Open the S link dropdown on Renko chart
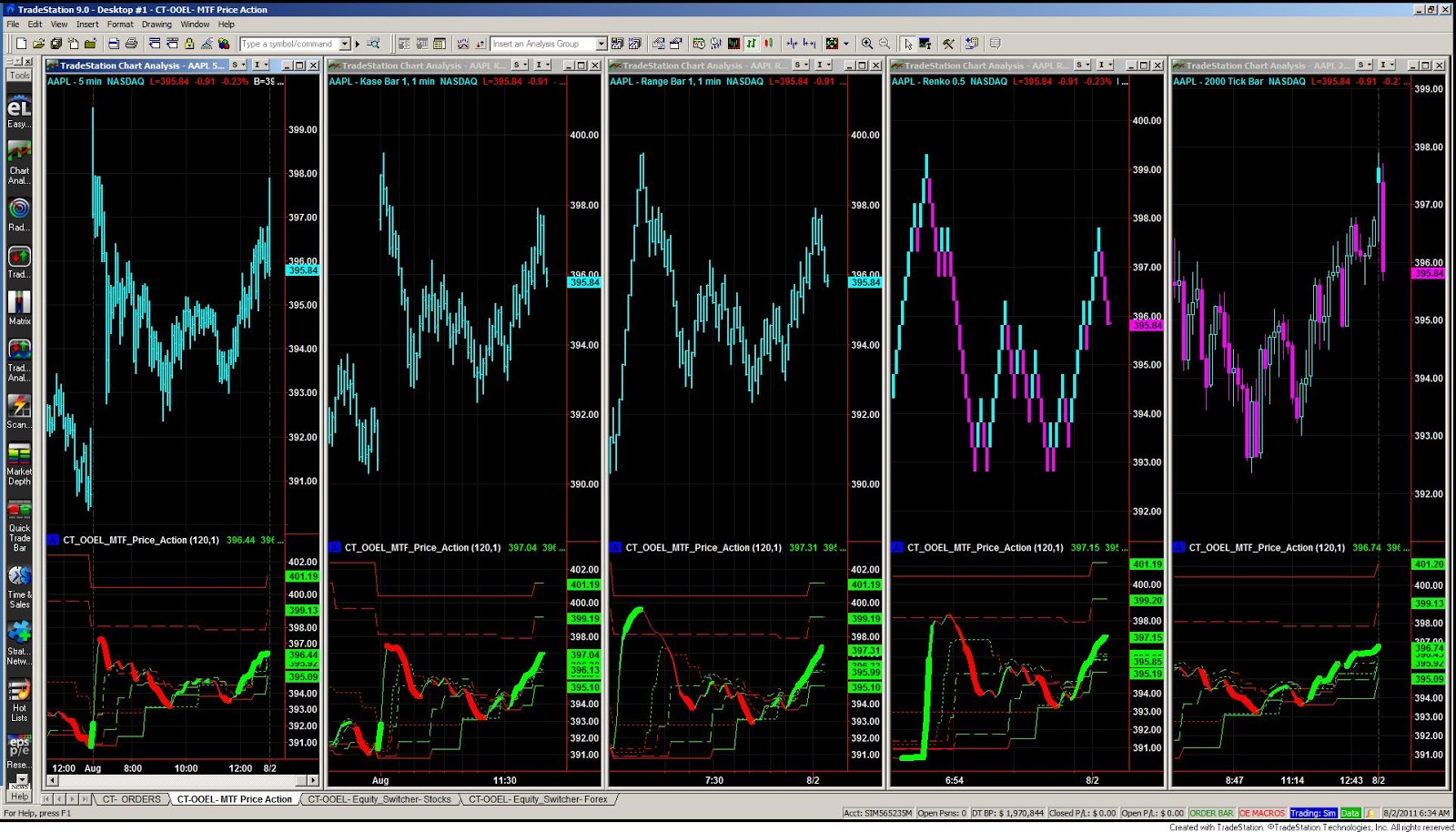Image resolution: width=1456 pixels, height=832 pixels. coord(1082,65)
